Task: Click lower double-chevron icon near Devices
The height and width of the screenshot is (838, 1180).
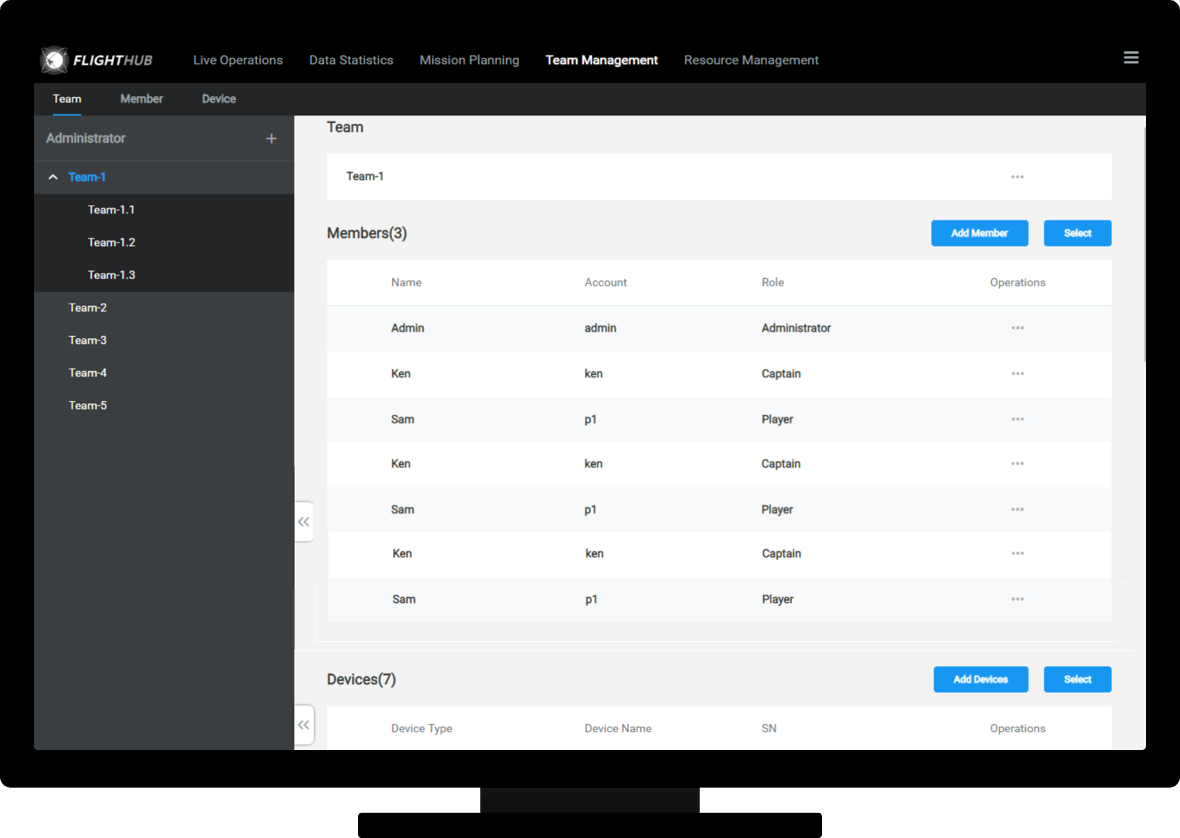Action: pyautogui.click(x=304, y=725)
